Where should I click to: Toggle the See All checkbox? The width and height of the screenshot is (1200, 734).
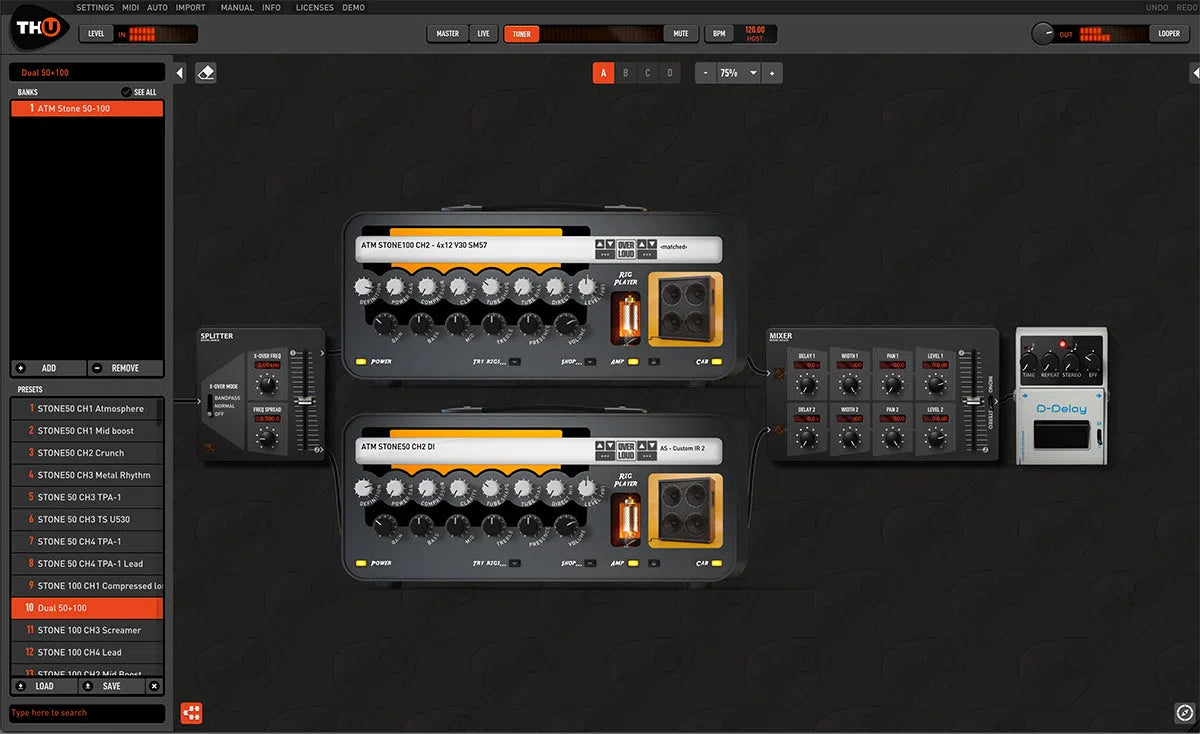point(126,92)
